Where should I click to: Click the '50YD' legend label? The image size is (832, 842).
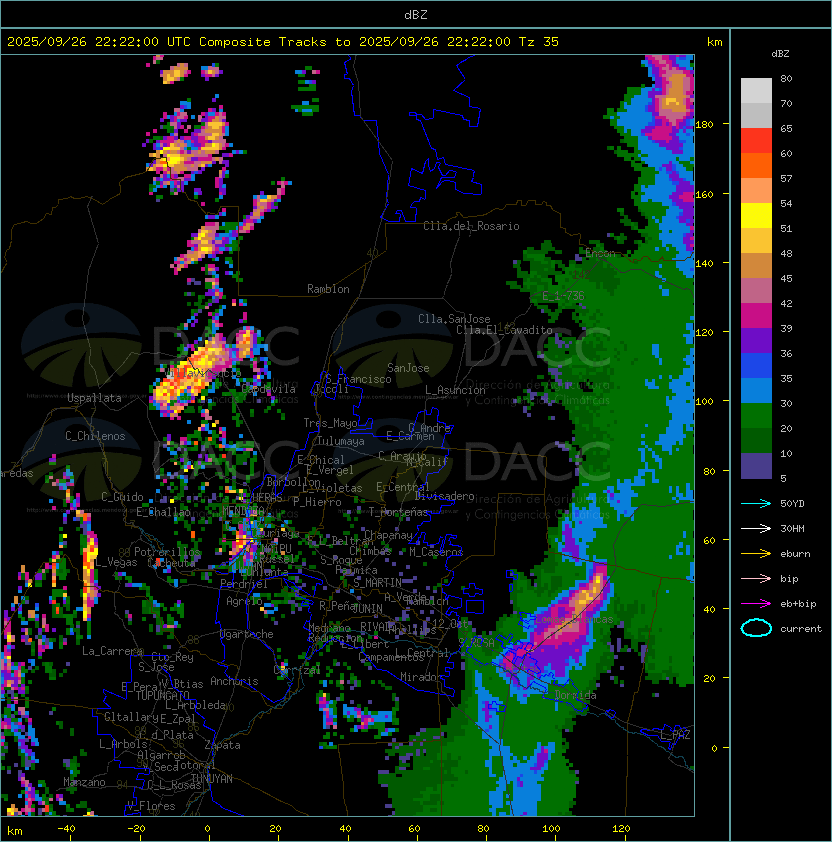792,504
